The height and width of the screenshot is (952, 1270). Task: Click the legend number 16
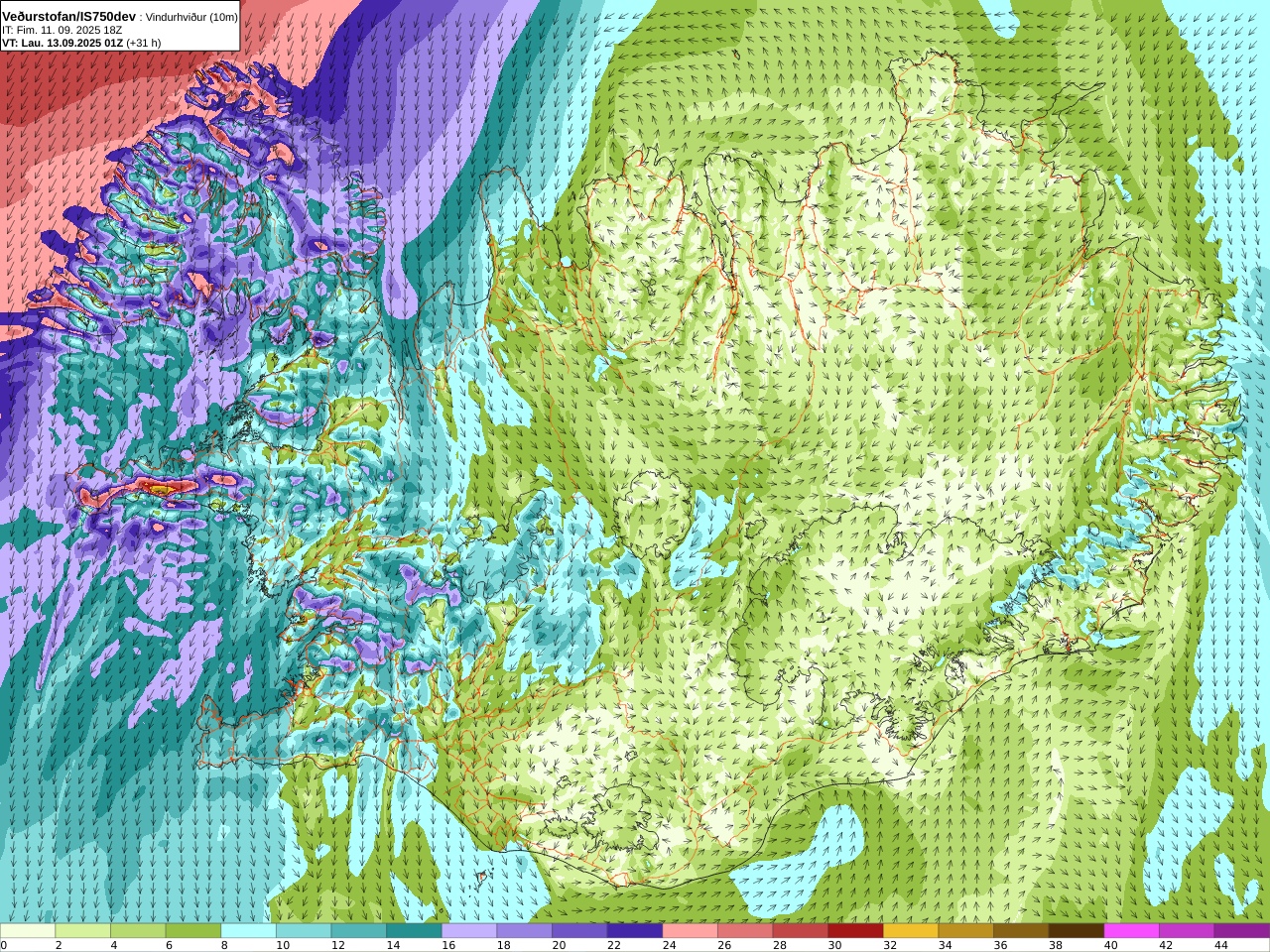tap(448, 945)
